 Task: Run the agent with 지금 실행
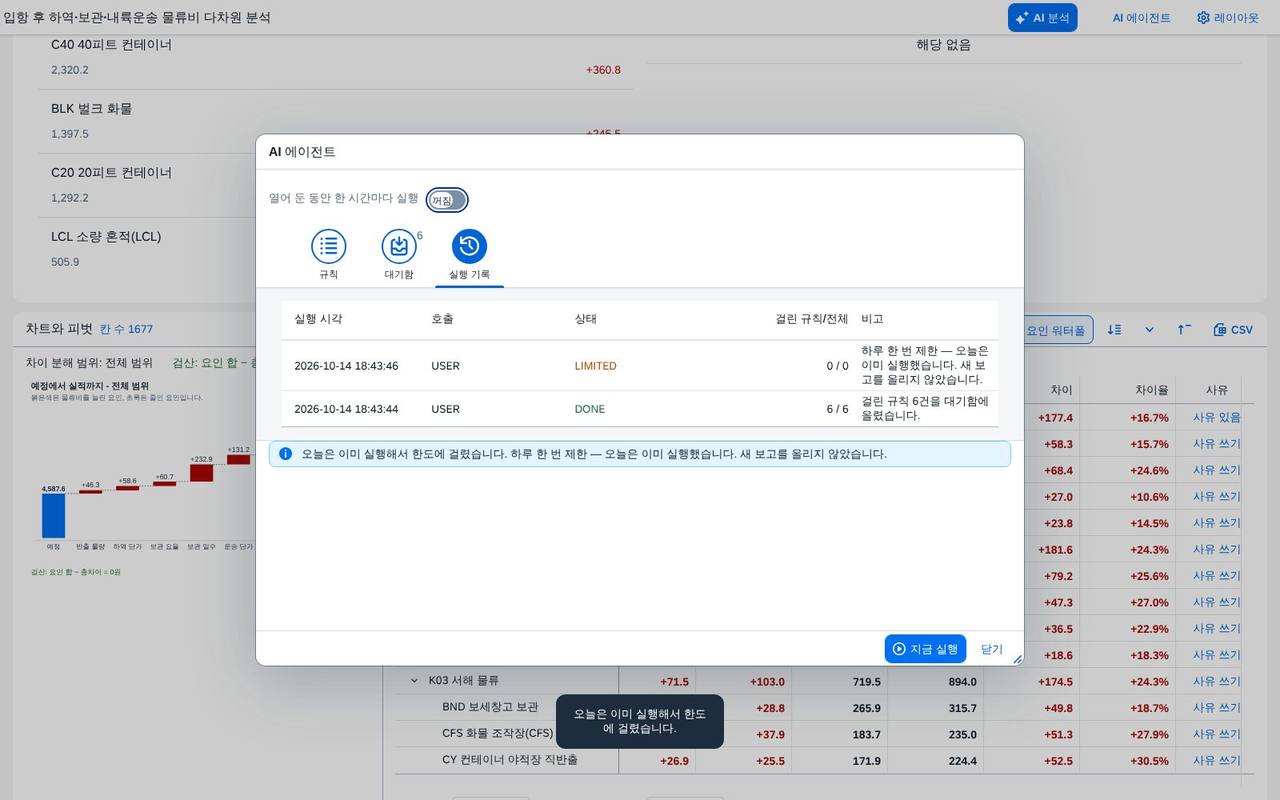[x=925, y=649]
